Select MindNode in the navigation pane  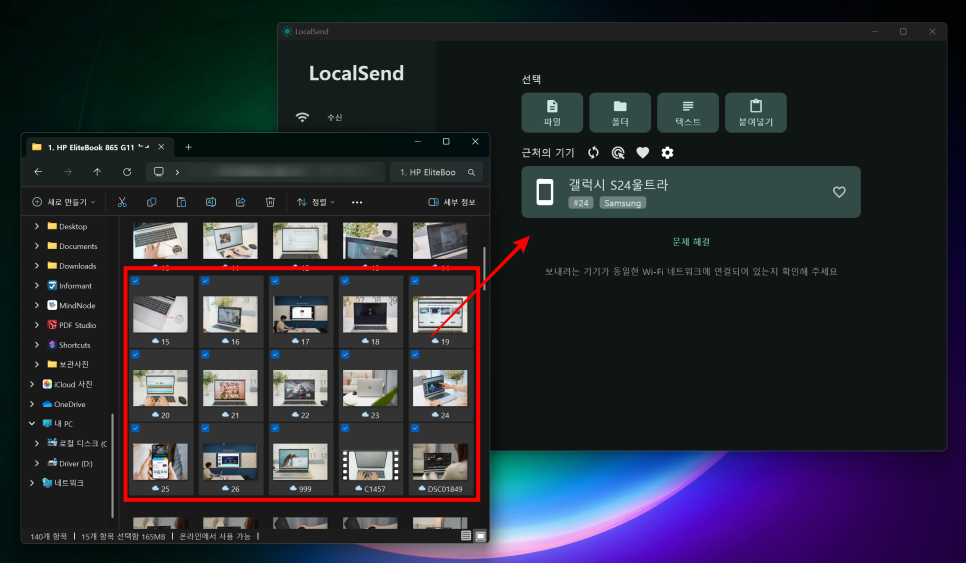click(x=71, y=306)
